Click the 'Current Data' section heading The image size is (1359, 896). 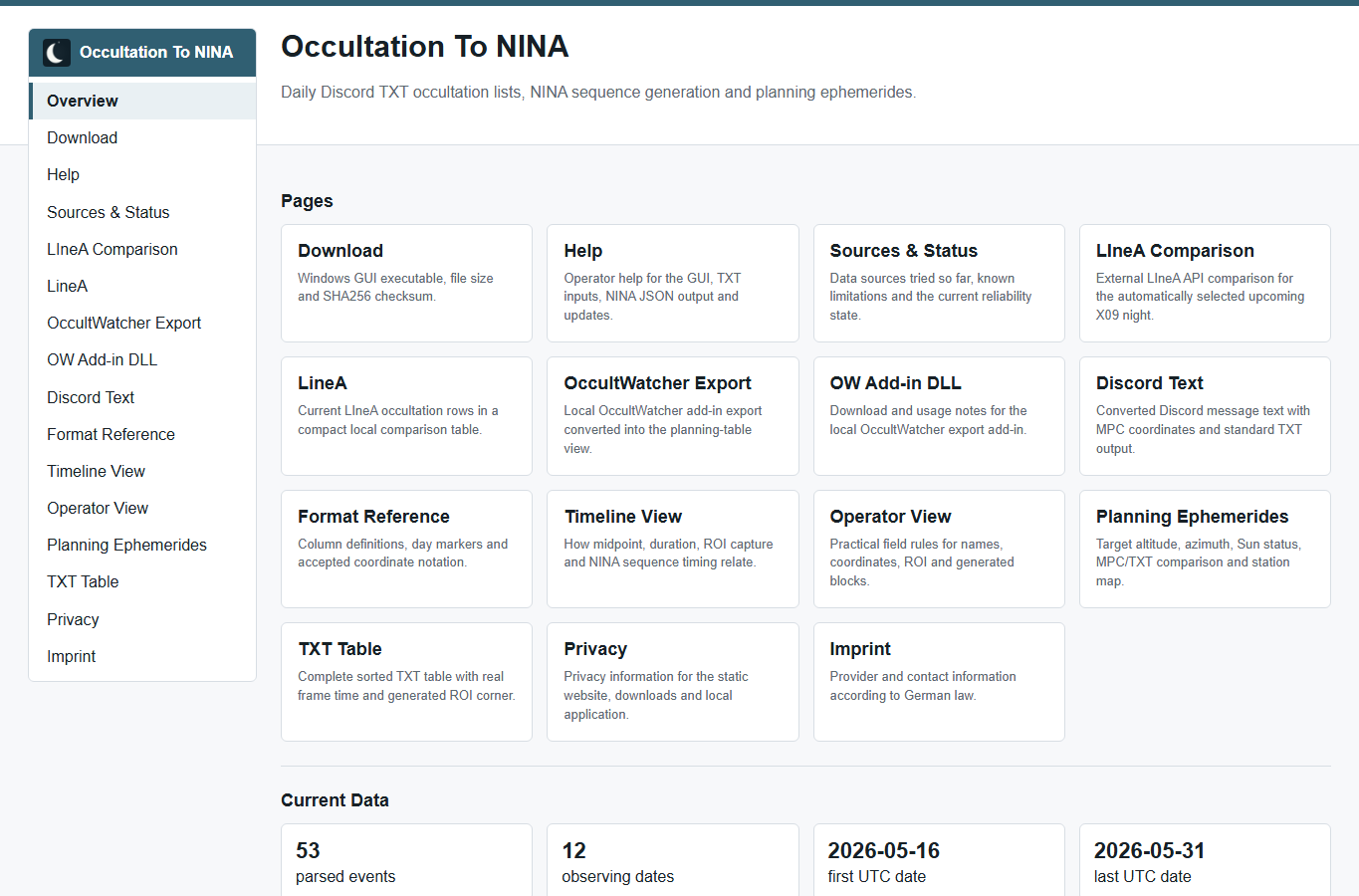[335, 800]
